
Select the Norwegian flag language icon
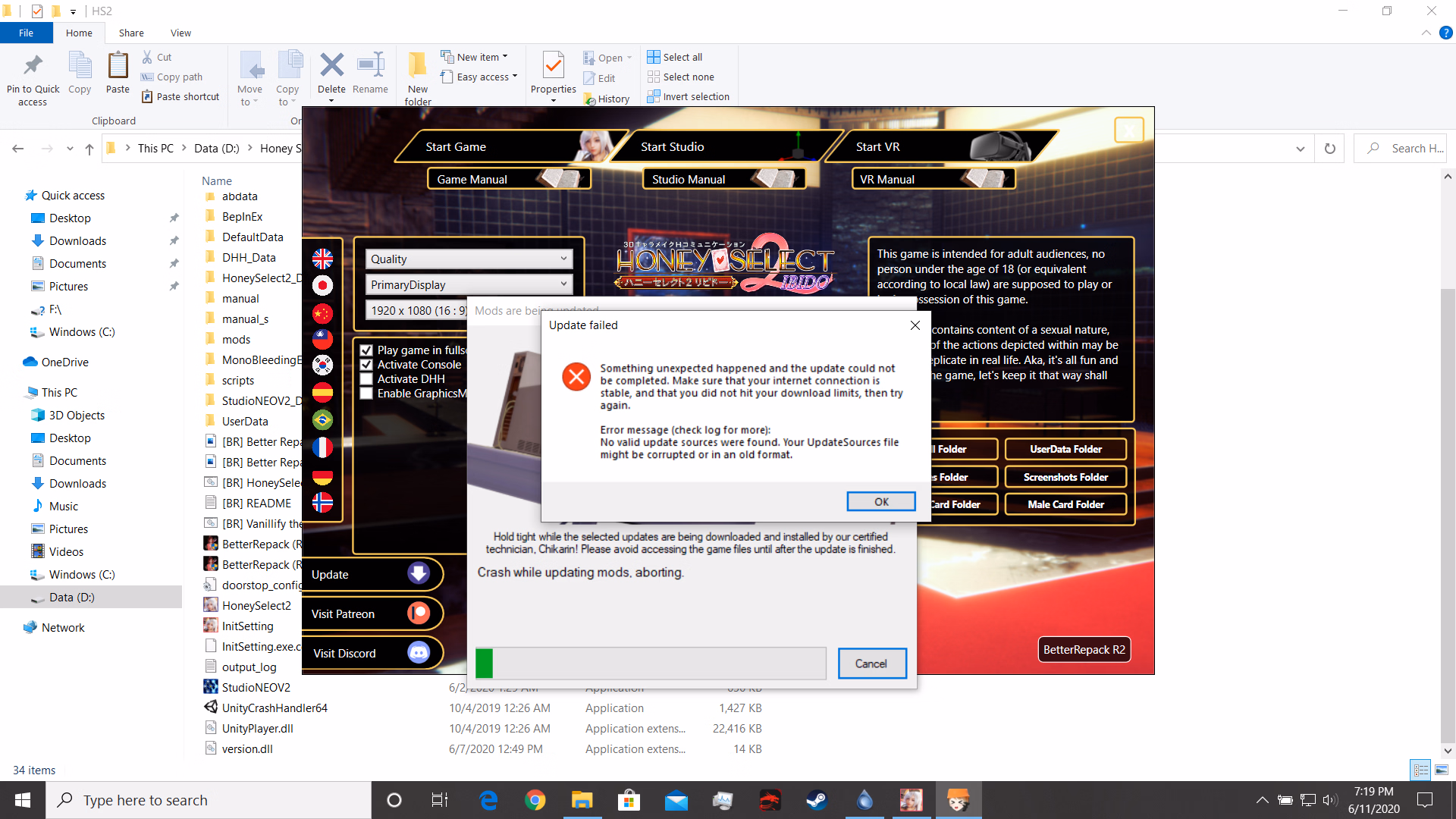click(x=322, y=502)
